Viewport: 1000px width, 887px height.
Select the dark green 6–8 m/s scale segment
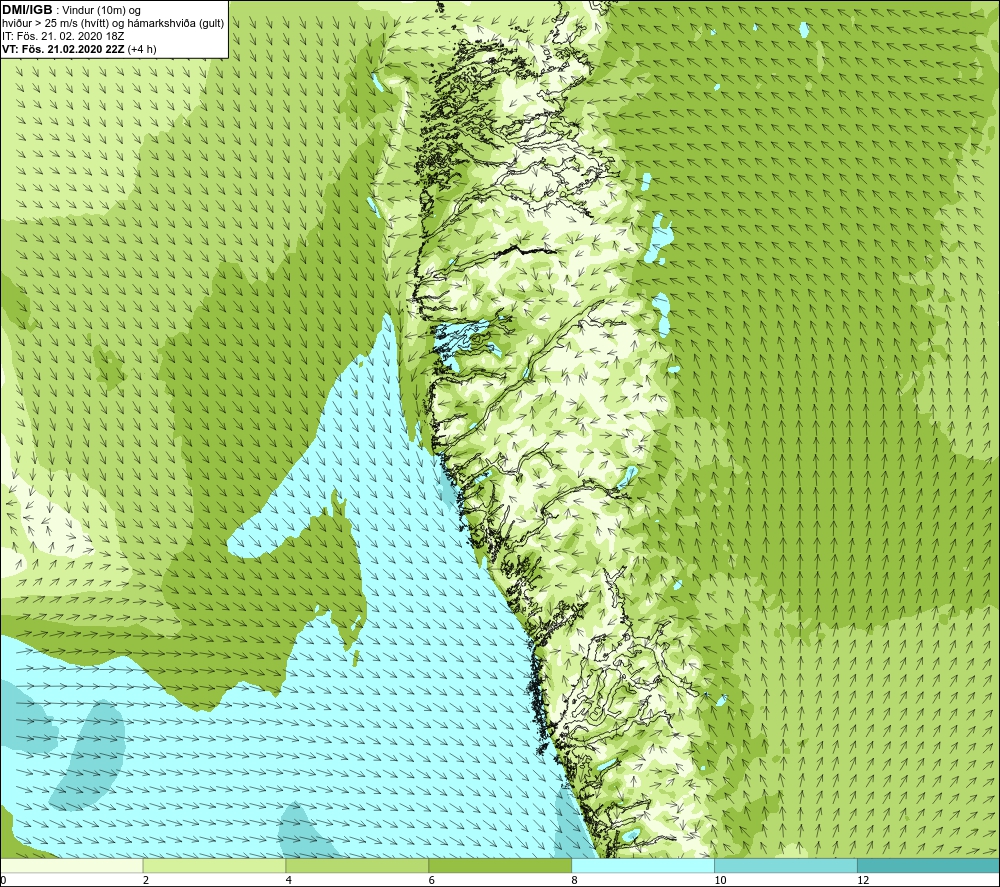click(x=500, y=865)
